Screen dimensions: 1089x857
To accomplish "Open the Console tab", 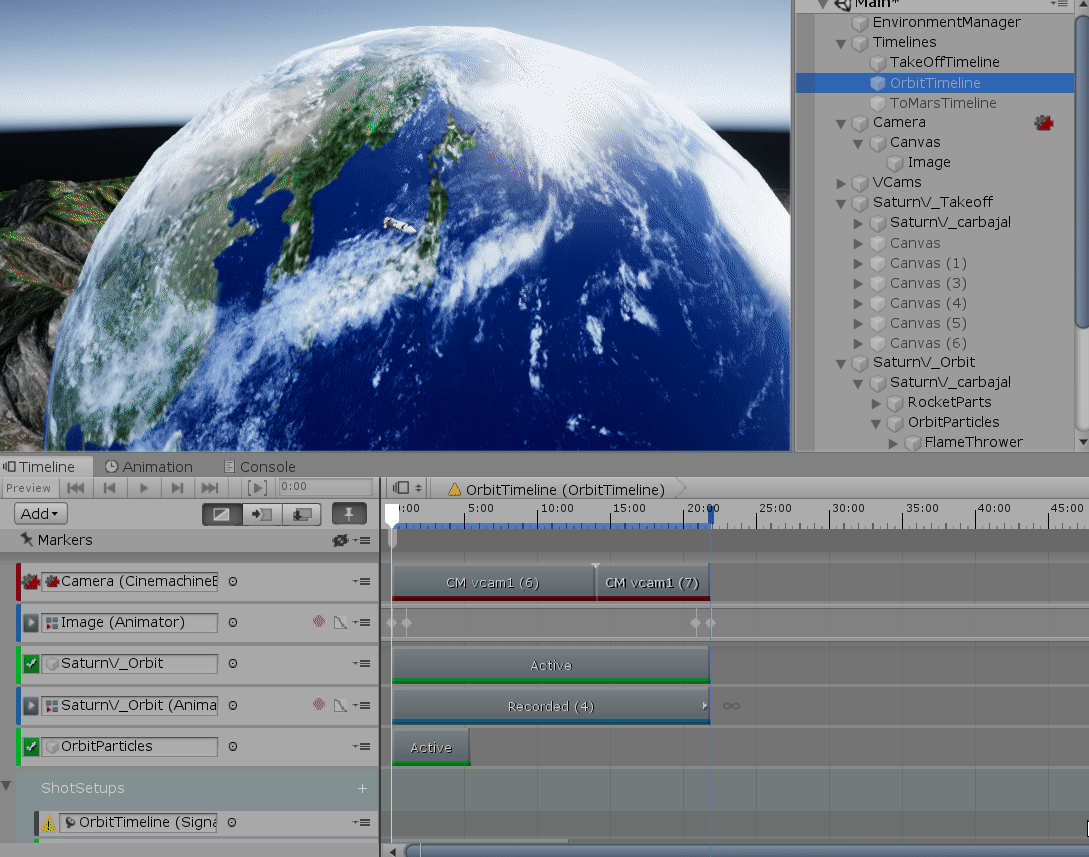I will [x=259, y=467].
